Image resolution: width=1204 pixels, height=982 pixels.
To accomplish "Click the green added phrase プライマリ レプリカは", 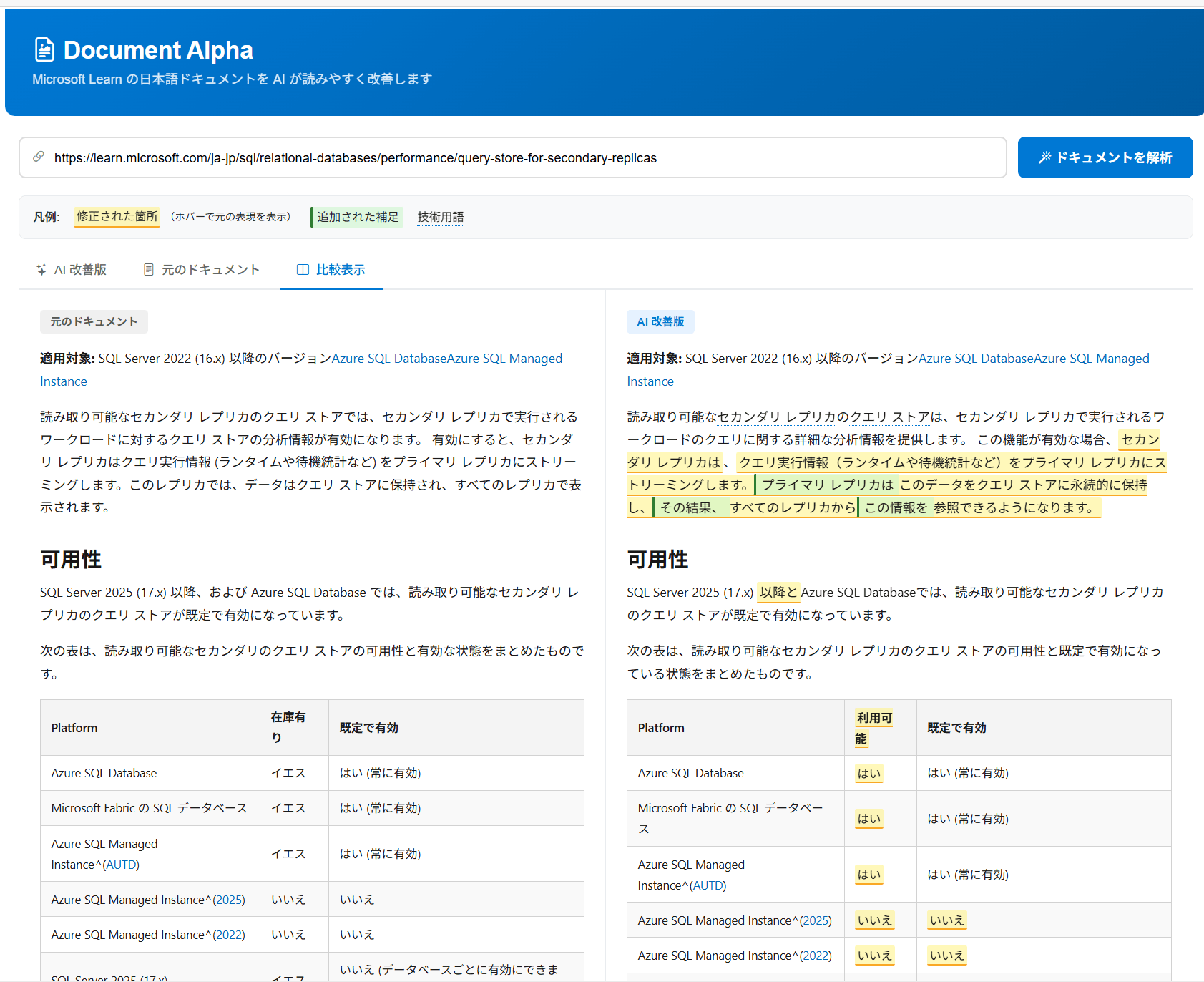I will [827, 485].
